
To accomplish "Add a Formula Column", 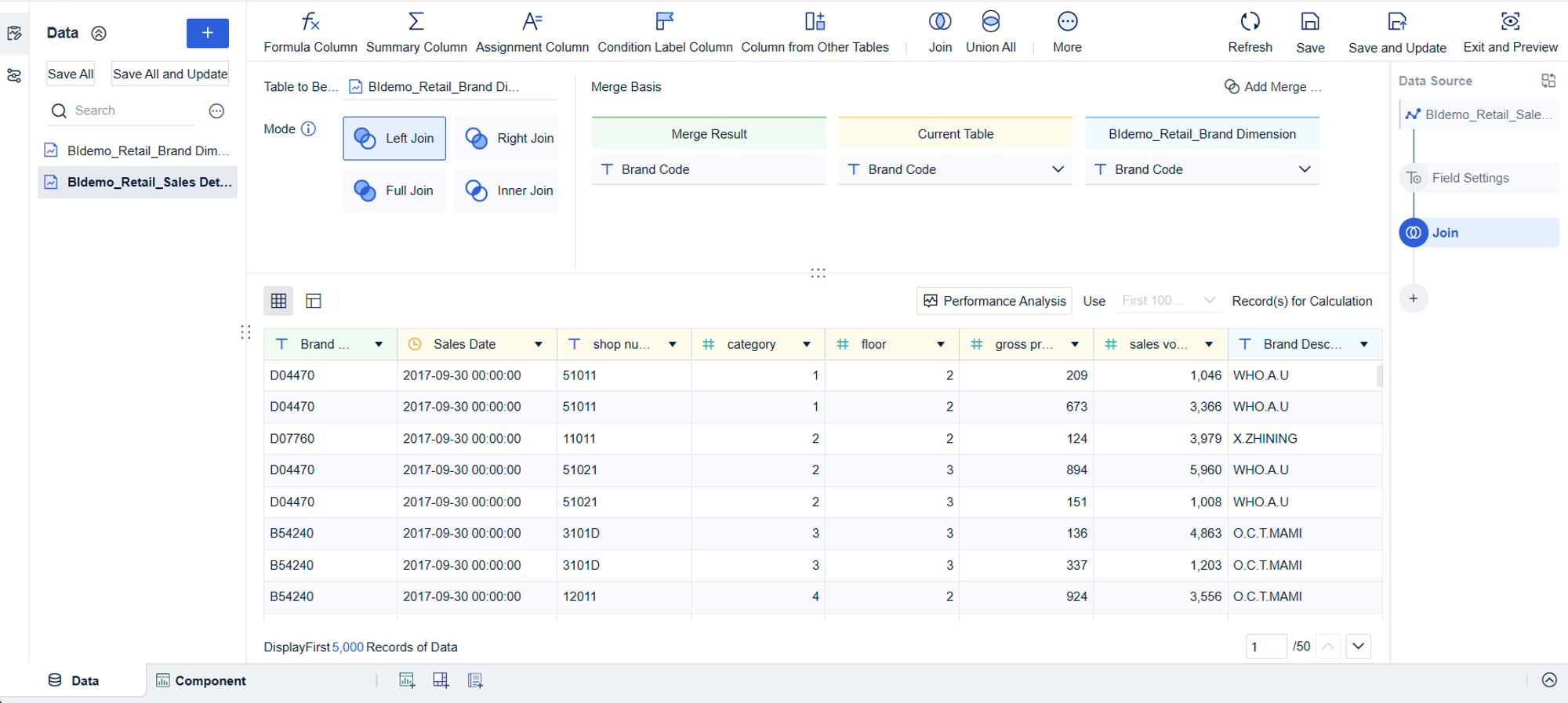I will [x=310, y=32].
